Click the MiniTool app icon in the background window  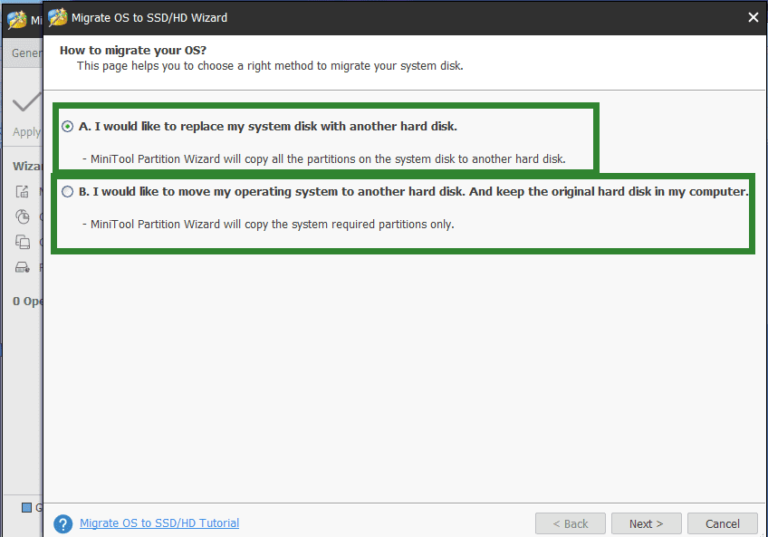(x=17, y=20)
